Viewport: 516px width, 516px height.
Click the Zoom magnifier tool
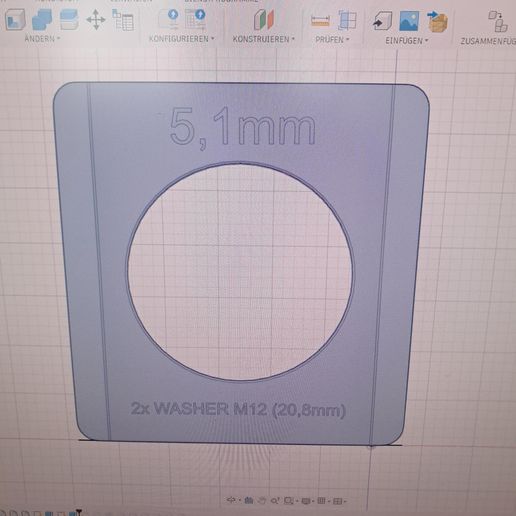(274, 501)
